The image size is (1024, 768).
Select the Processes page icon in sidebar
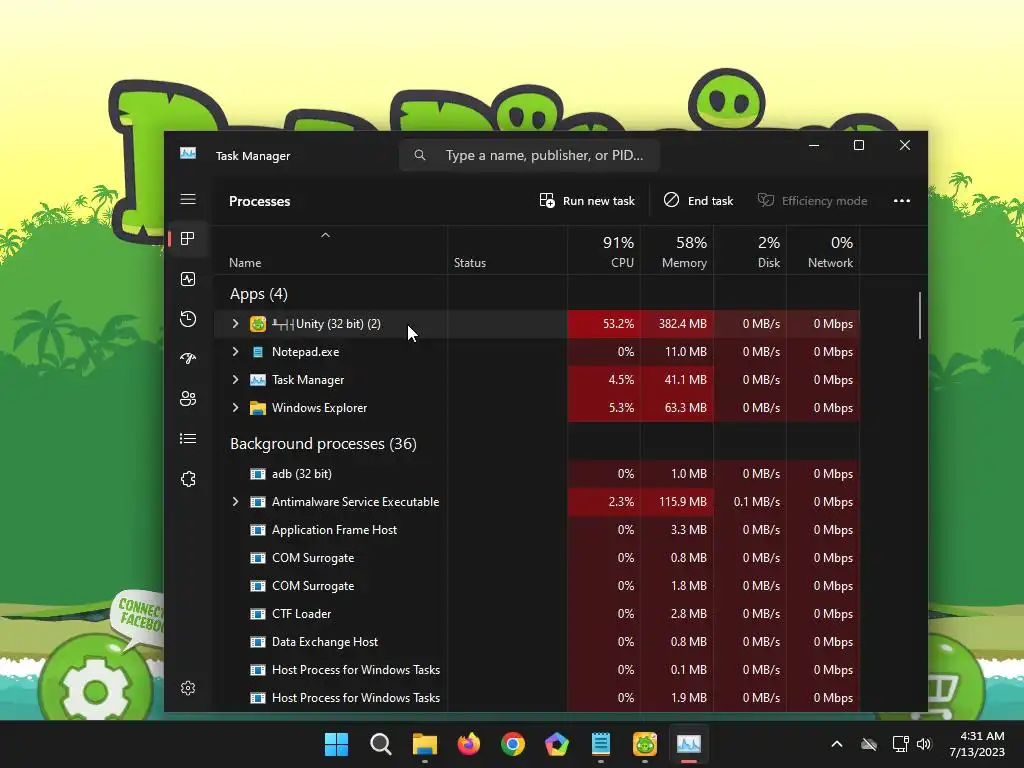tap(188, 239)
